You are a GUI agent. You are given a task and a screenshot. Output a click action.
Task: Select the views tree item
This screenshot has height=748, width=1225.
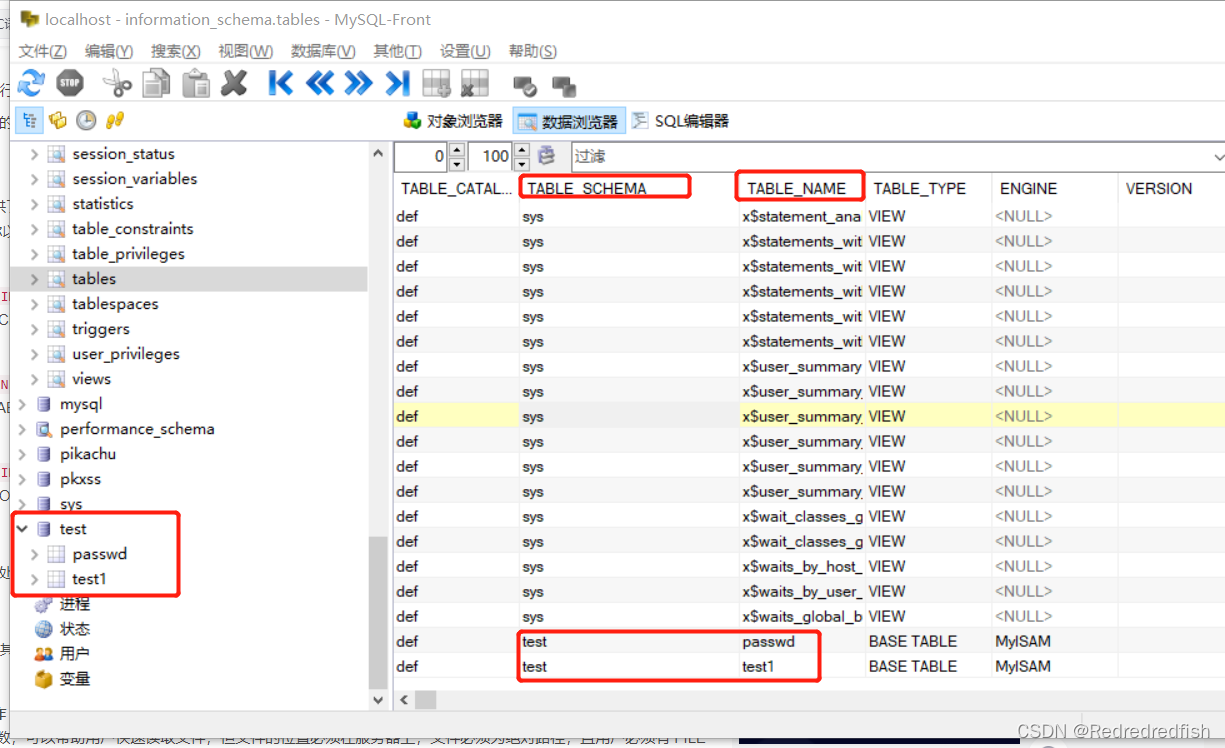[91, 379]
